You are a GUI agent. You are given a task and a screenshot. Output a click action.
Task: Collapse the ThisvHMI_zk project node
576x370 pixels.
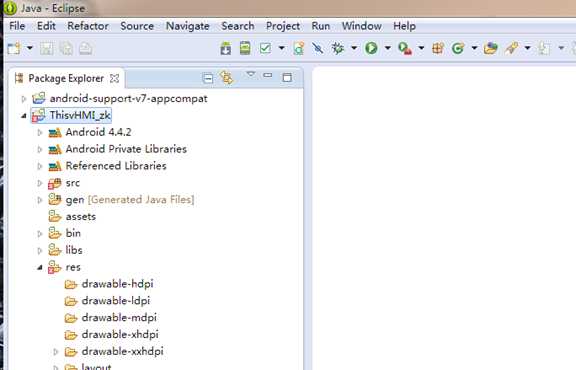point(24,116)
